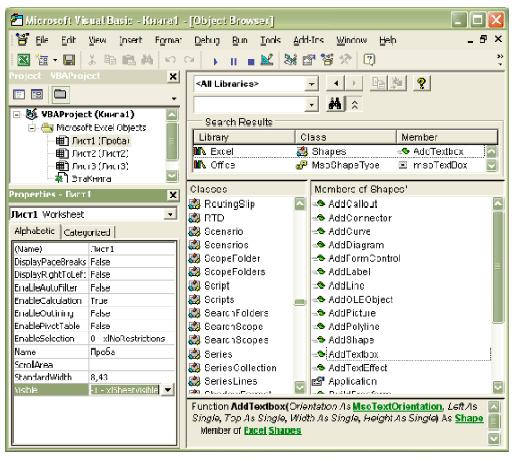The height and width of the screenshot is (459, 514).
Task: Click the Run Sub play icon
Action: tap(215, 61)
